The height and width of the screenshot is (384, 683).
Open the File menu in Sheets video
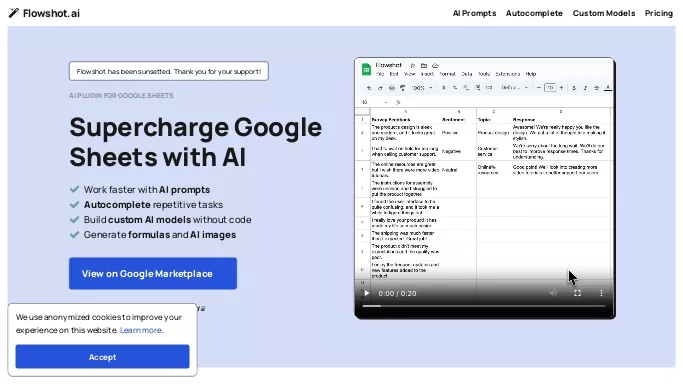coord(380,74)
